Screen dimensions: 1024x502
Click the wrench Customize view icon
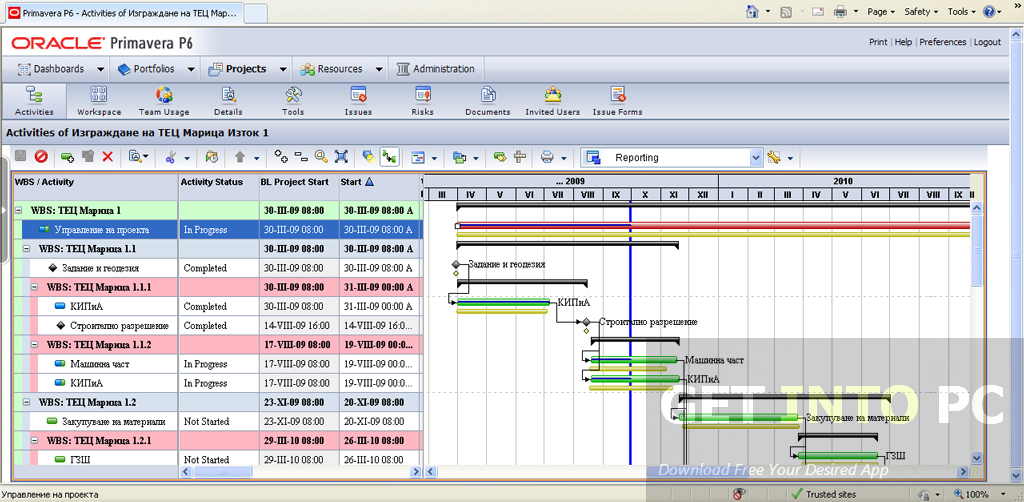tap(775, 157)
